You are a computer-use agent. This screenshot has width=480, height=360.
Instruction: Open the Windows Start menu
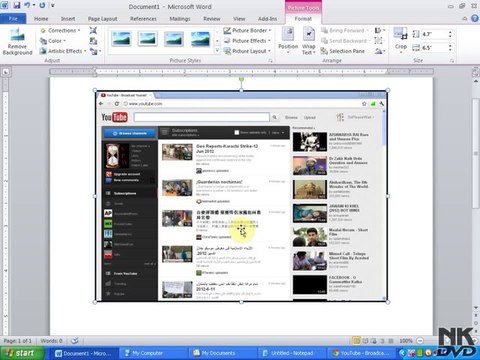pyautogui.click(x=22, y=353)
